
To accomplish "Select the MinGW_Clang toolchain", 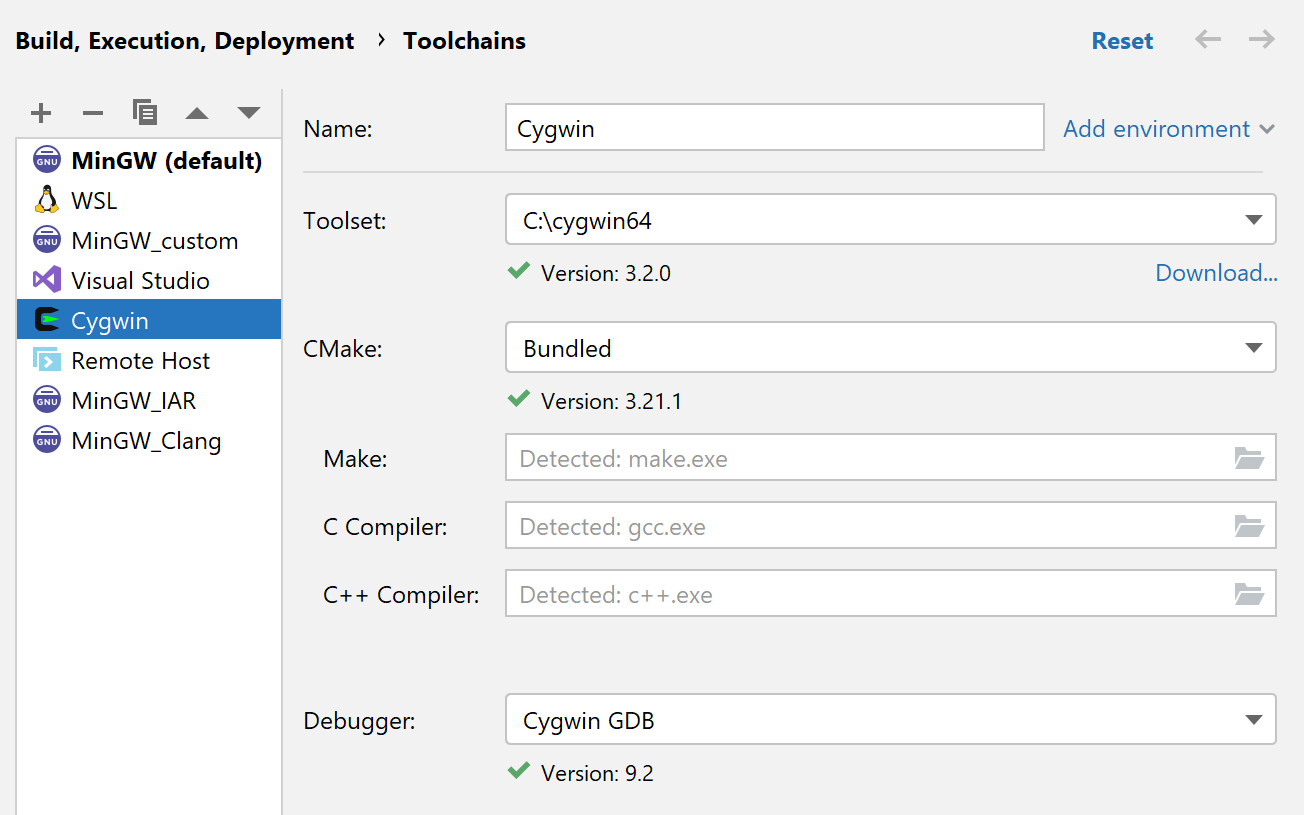I will click(x=146, y=440).
